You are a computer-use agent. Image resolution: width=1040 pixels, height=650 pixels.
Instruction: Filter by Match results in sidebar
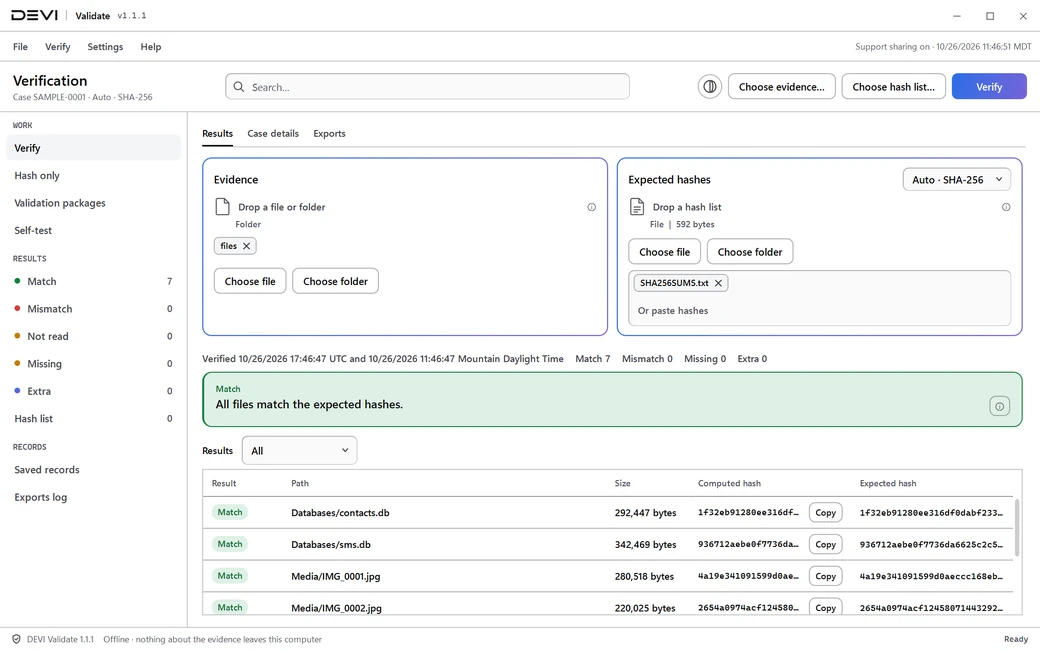94,281
